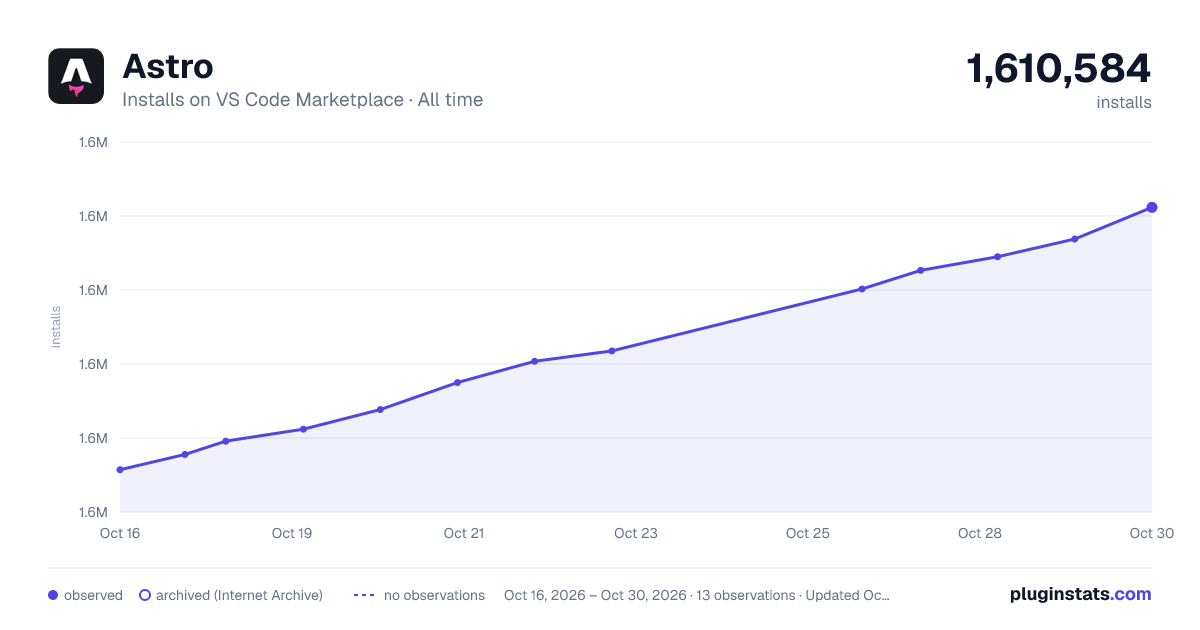Click 'archived (Internet Archive)' legend text
The width and height of the screenshot is (1200, 630).
click(x=240, y=595)
